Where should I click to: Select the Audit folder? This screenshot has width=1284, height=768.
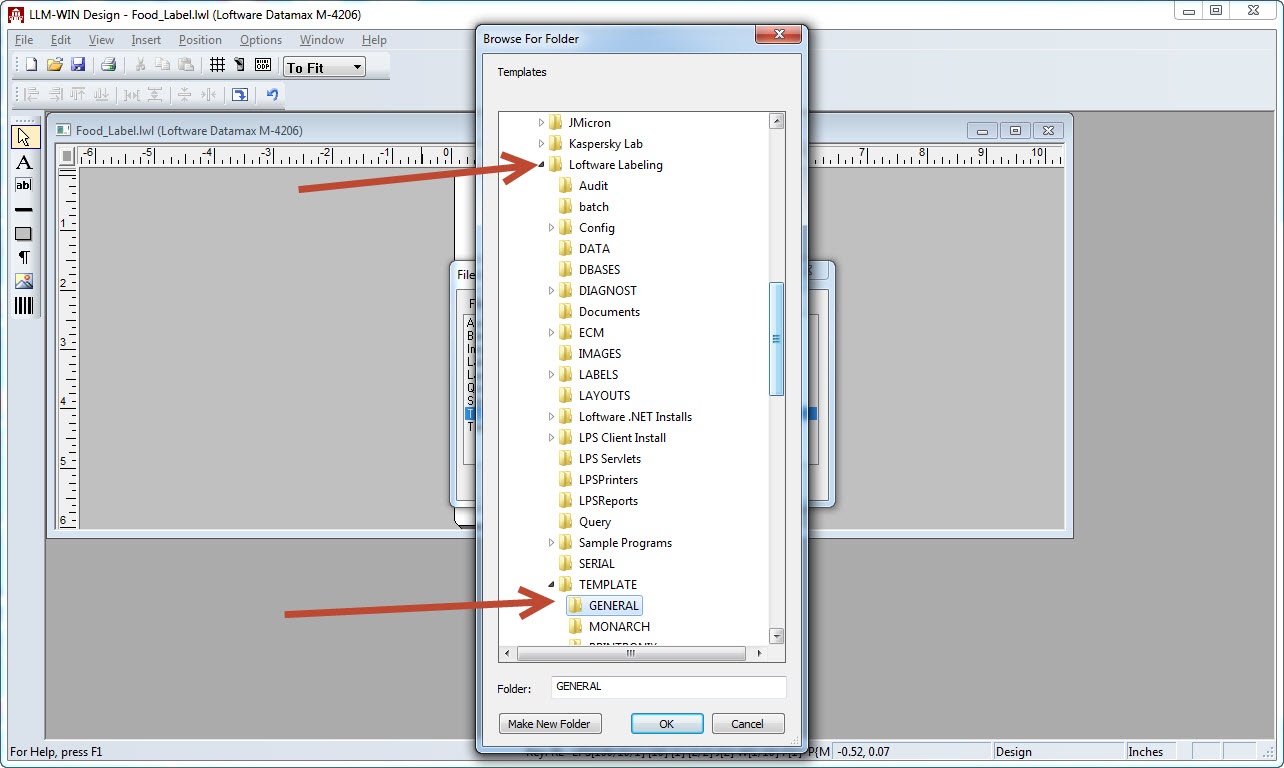pos(593,186)
